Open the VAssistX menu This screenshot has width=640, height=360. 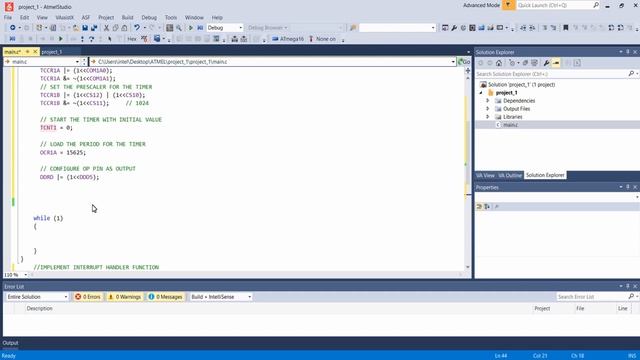click(x=64, y=18)
